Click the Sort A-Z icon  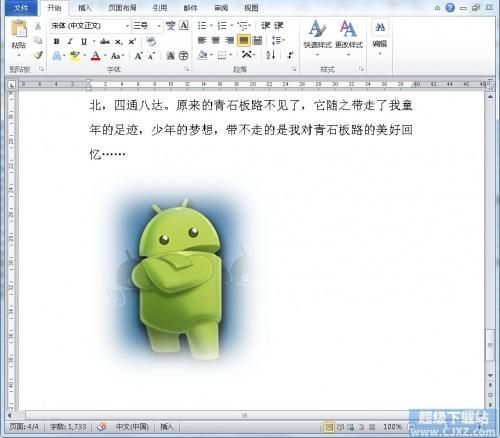point(271,55)
